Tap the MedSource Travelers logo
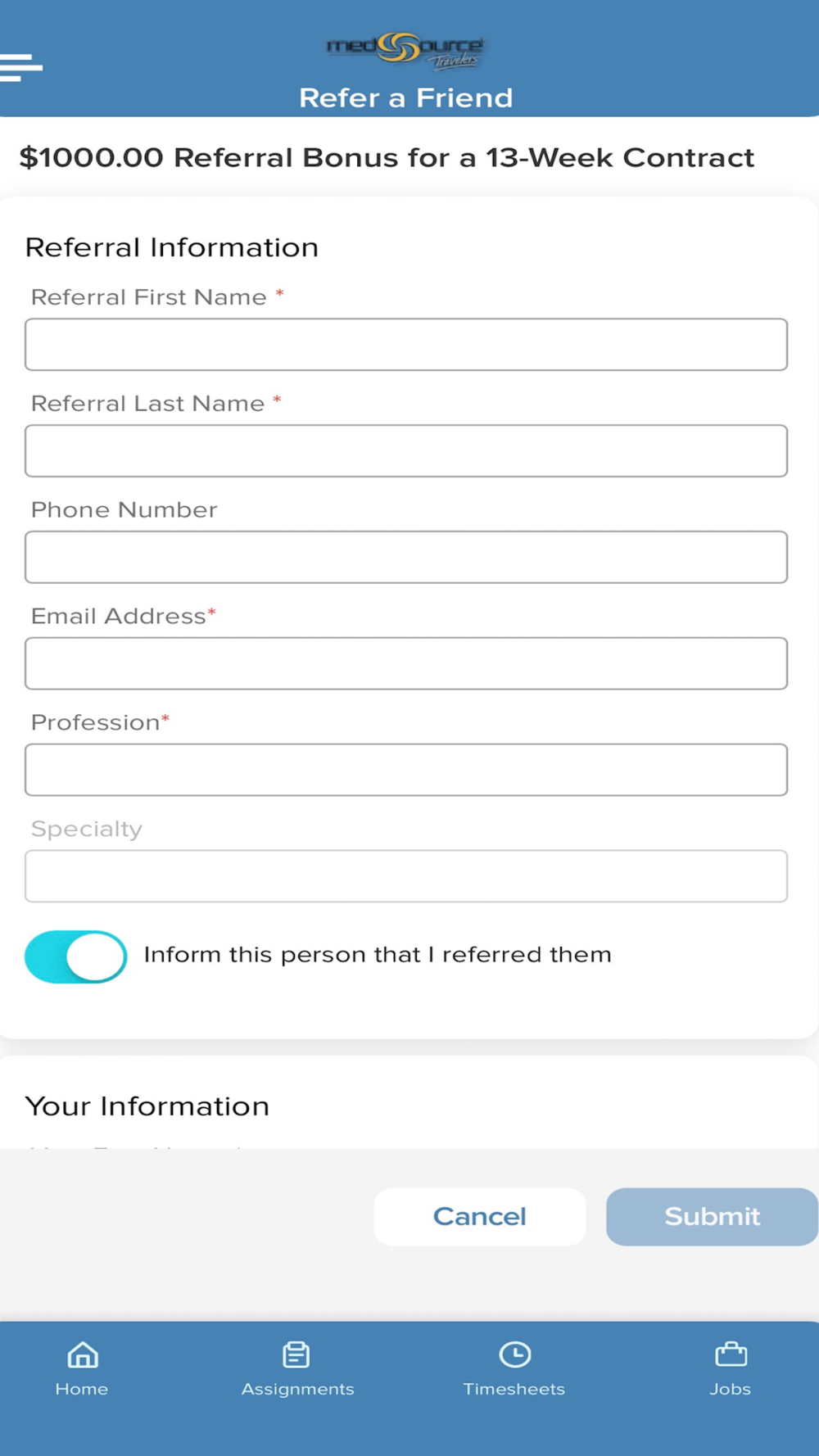The image size is (819, 1456). pos(405,51)
